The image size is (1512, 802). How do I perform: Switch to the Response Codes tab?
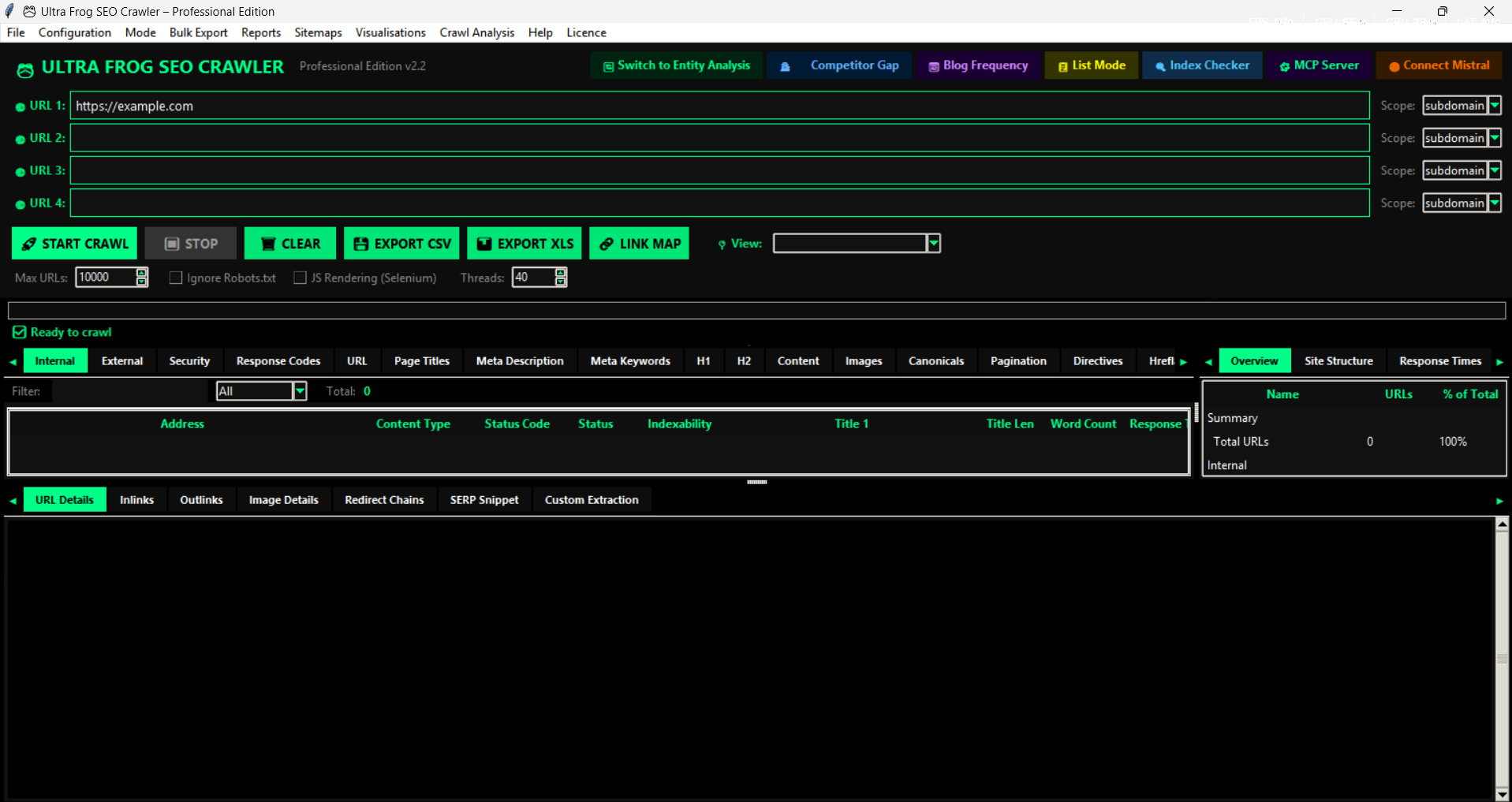tap(278, 361)
